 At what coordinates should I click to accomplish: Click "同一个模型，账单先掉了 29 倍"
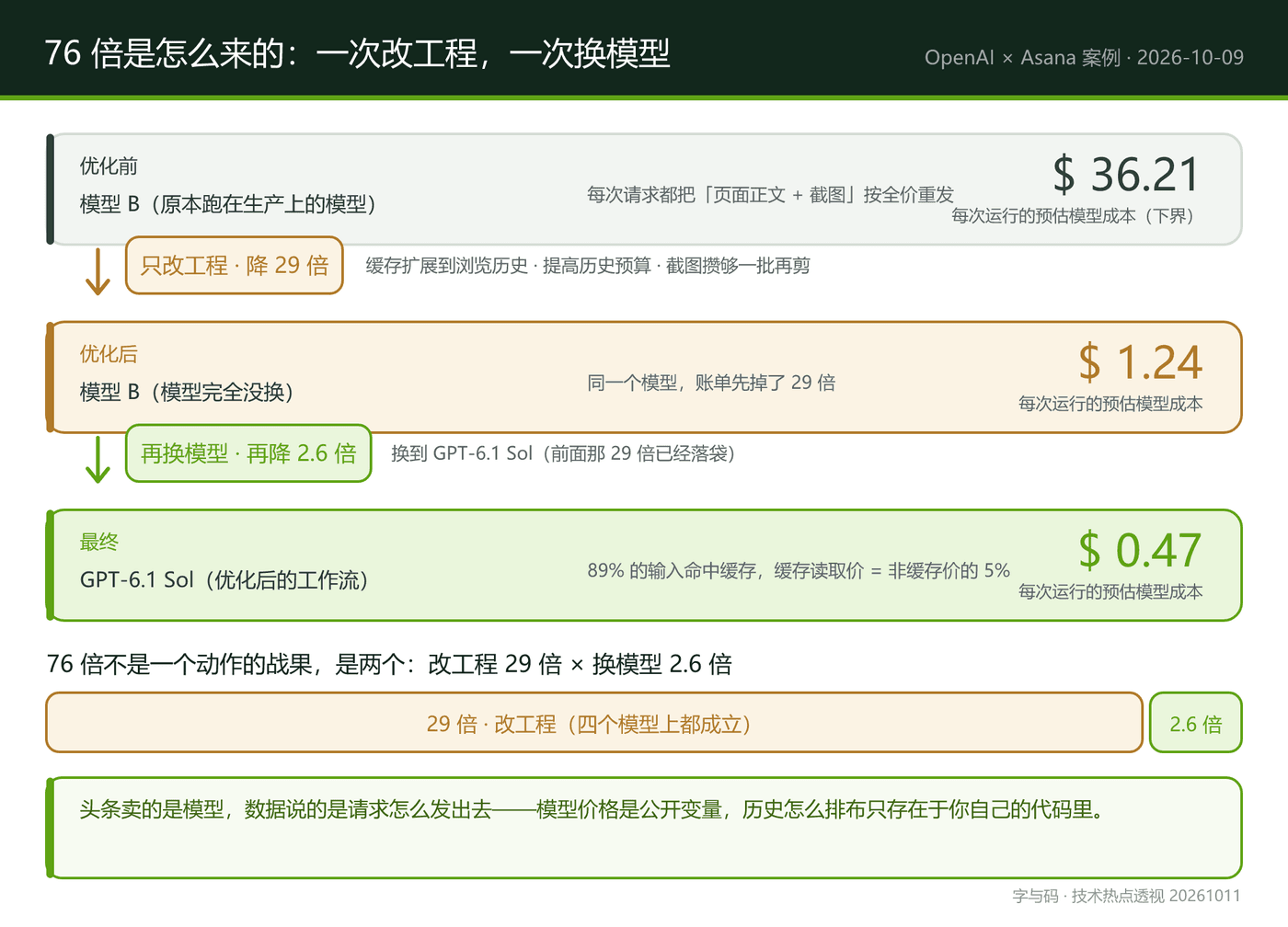(x=711, y=383)
